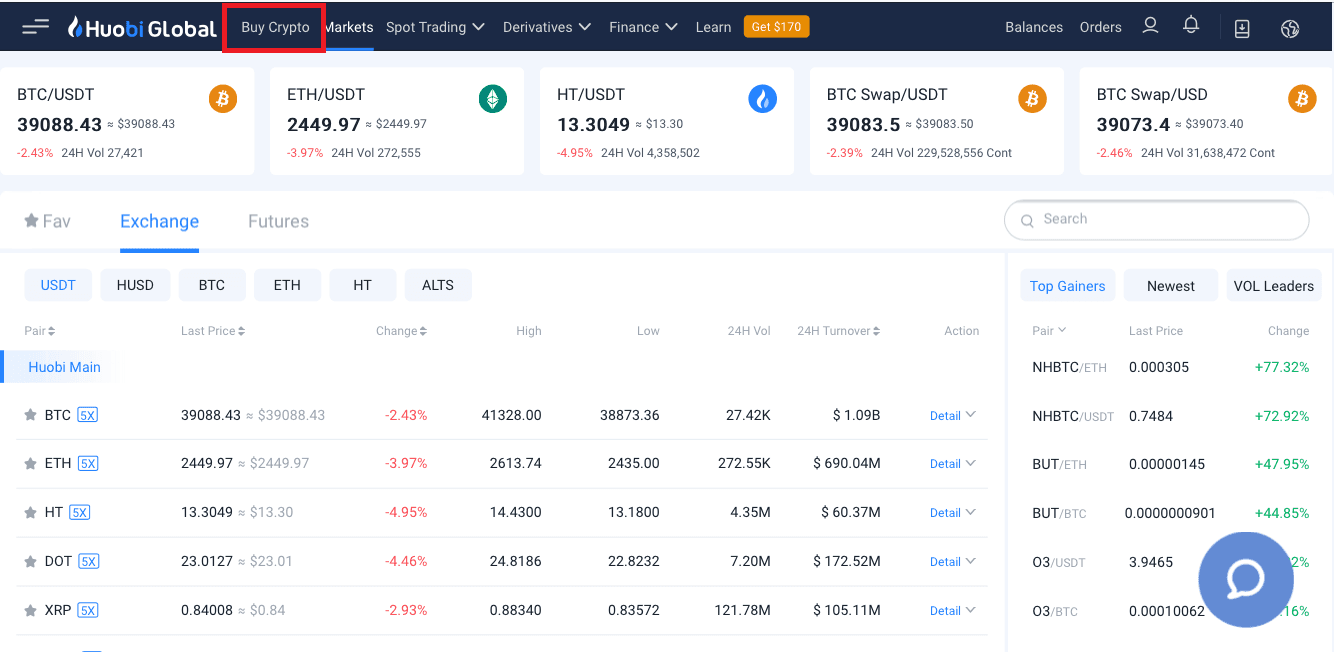Click the Huobi Global logo
Viewport: 1334px width, 652px height.
pyautogui.click(x=142, y=27)
